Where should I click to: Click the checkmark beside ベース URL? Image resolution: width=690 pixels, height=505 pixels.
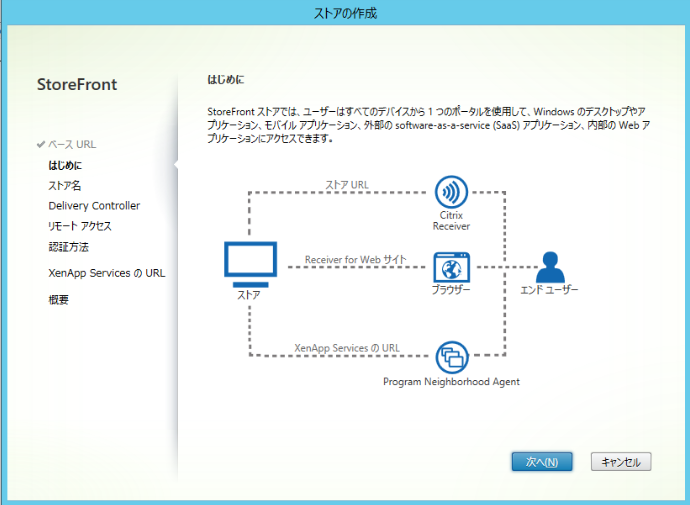point(41,144)
